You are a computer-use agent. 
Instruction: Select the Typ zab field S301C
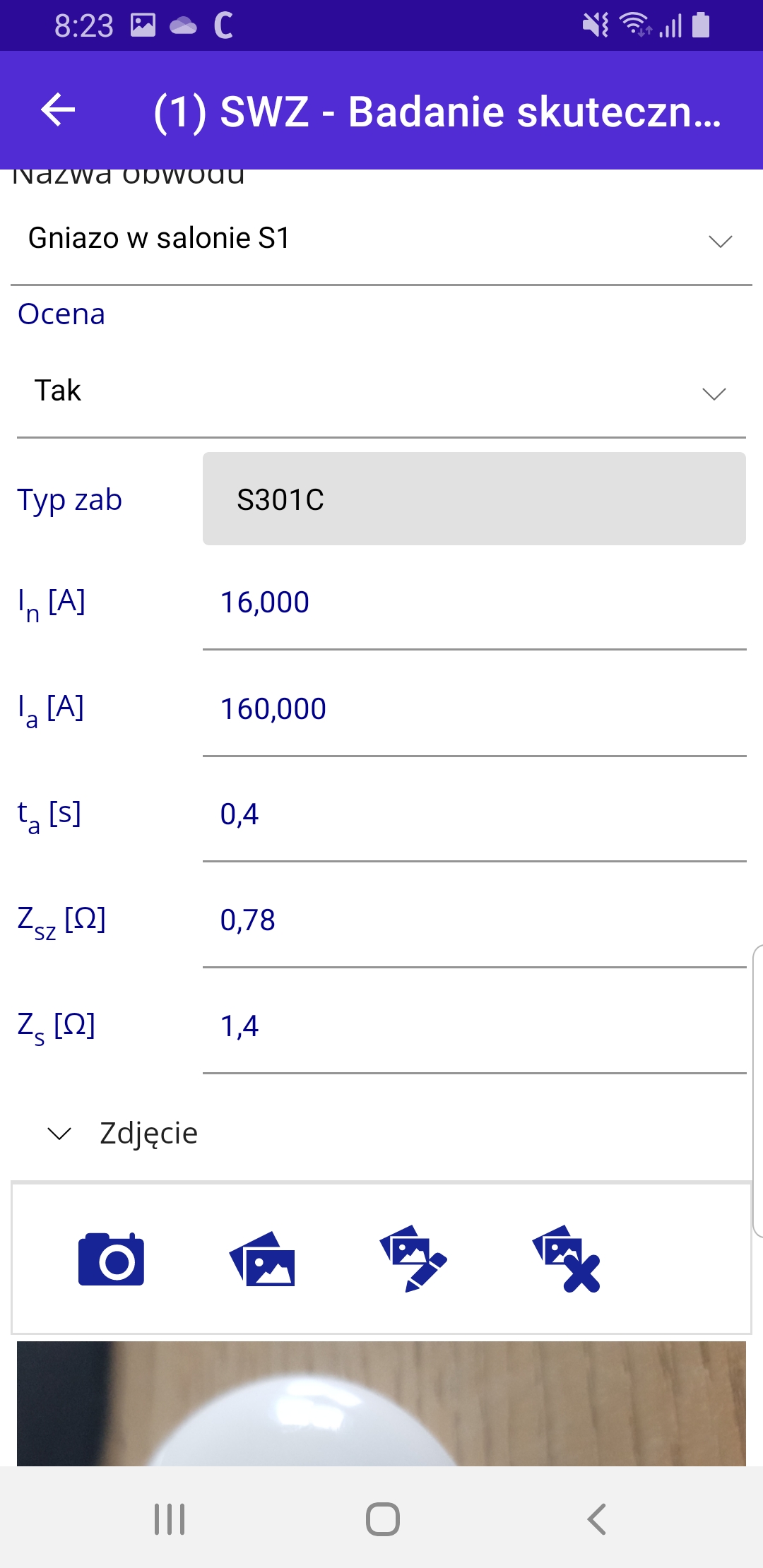[x=474, y=499]
